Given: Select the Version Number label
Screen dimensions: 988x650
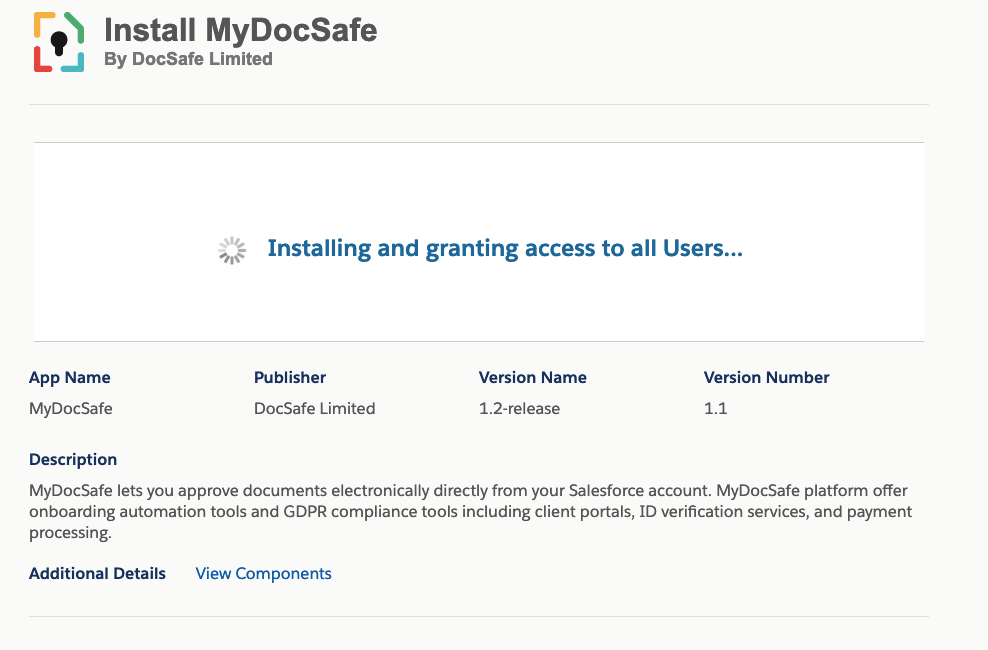Looking at the screenshot, I should click(766, 377).
